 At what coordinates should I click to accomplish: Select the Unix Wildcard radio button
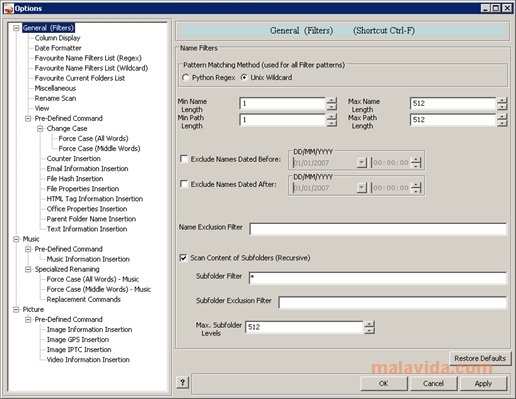tap(244, 78)
